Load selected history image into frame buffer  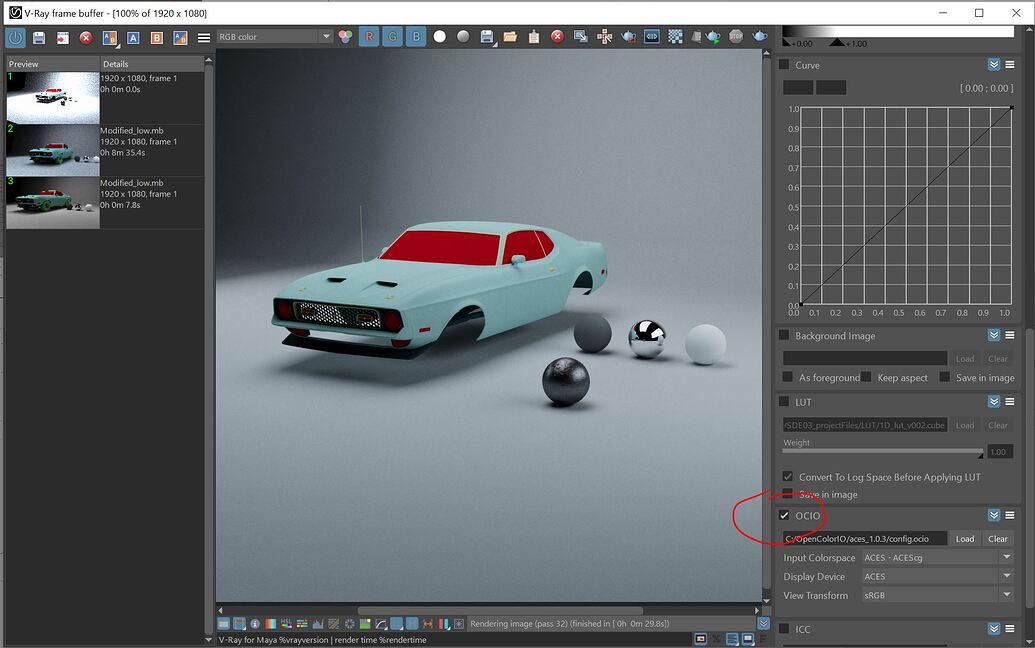pos(63,38)
